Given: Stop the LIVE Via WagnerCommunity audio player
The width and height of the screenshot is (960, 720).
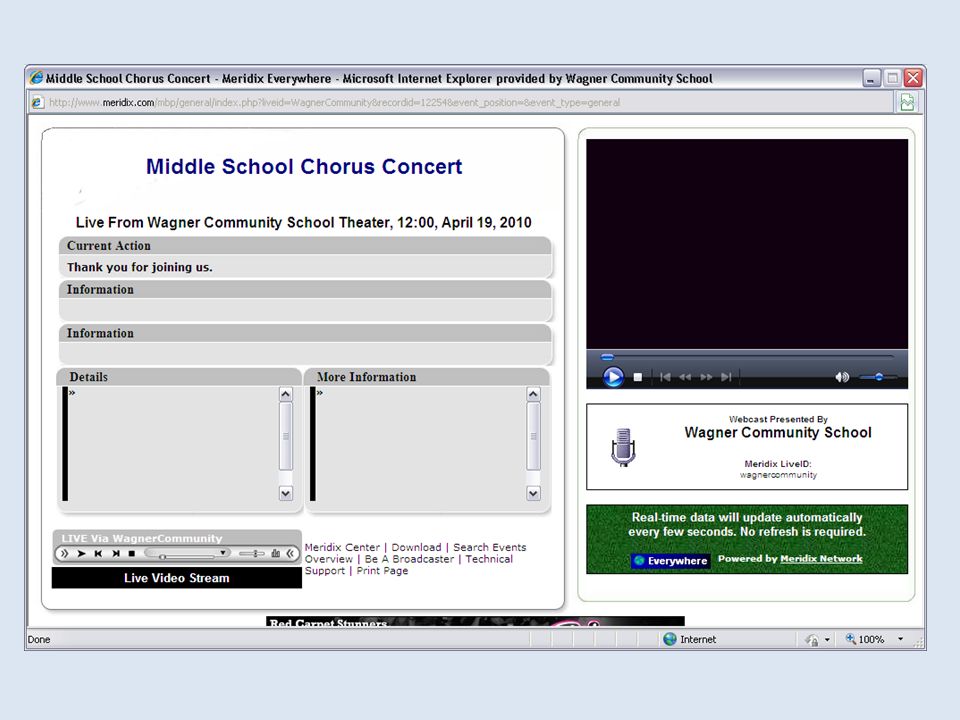Looking at the screenshot, I should pyautogui.click(x=132, y=553).
